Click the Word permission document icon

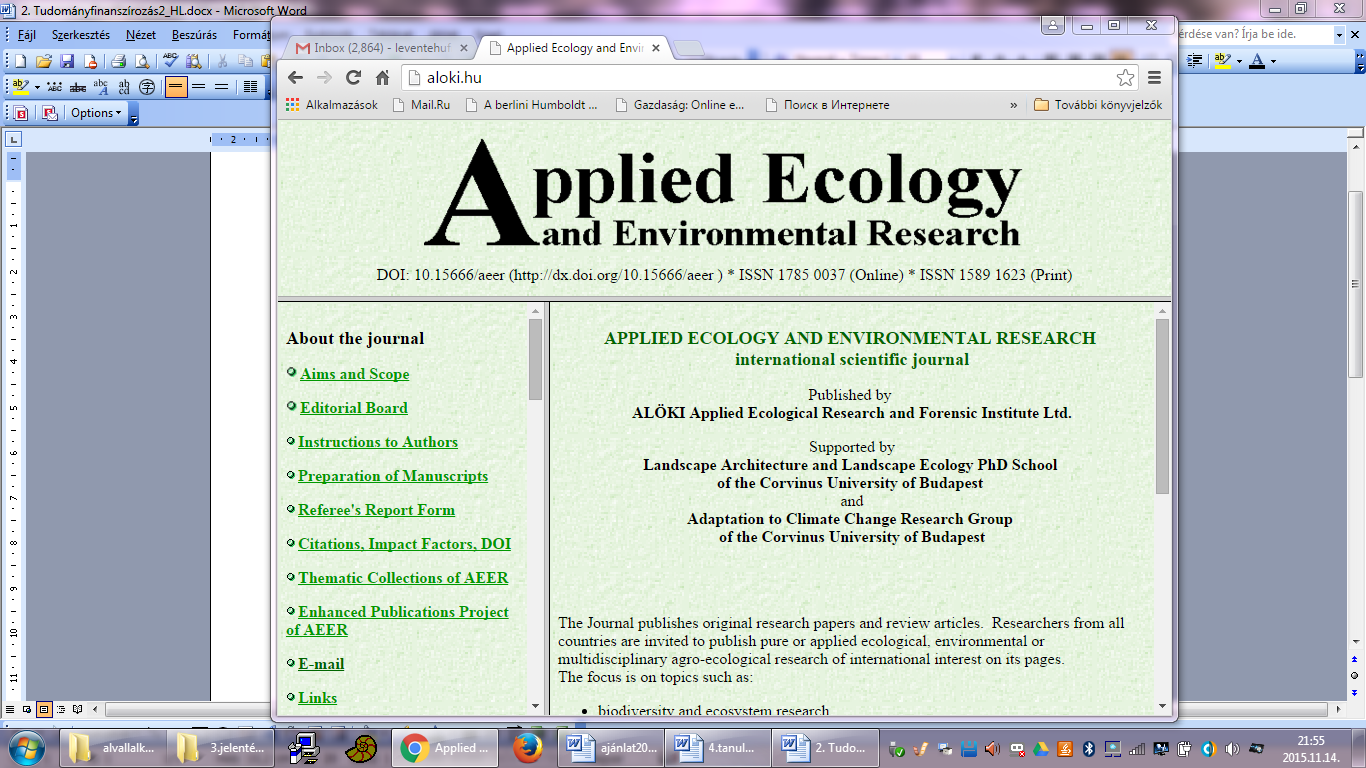(90, 61)
